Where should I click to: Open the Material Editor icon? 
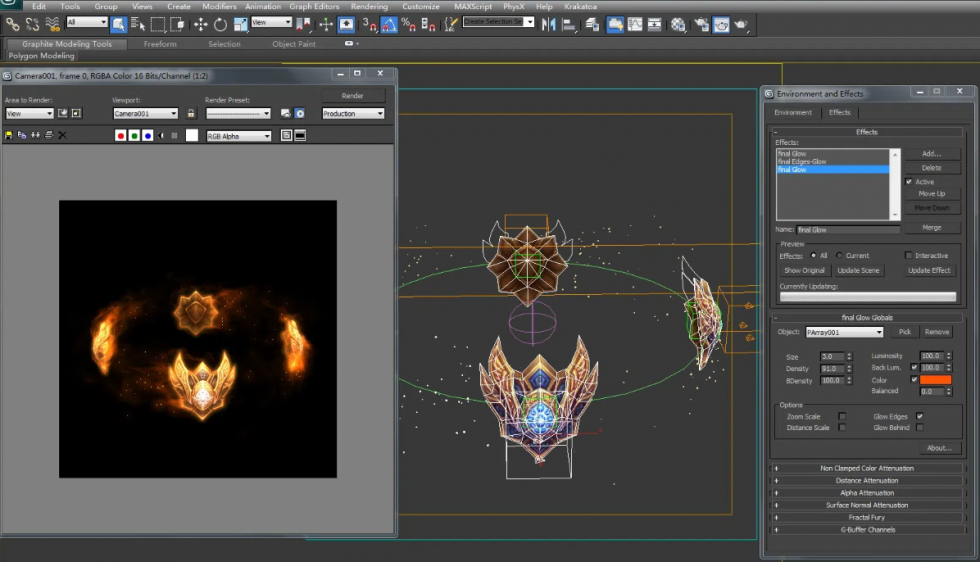(x=678, y=24)
